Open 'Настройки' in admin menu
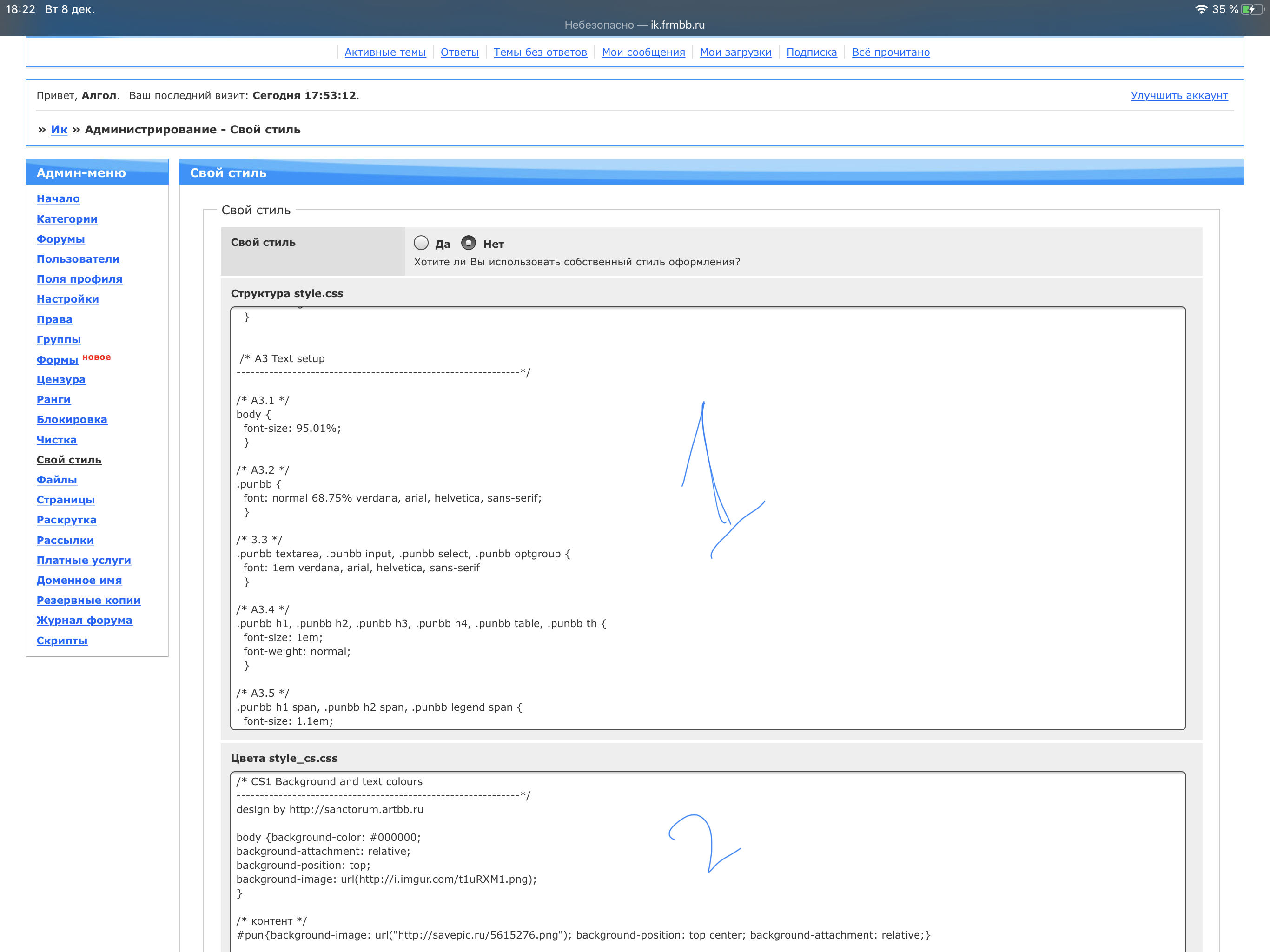The height and width of the screenshot is (952, 1270). pos(67,299)
